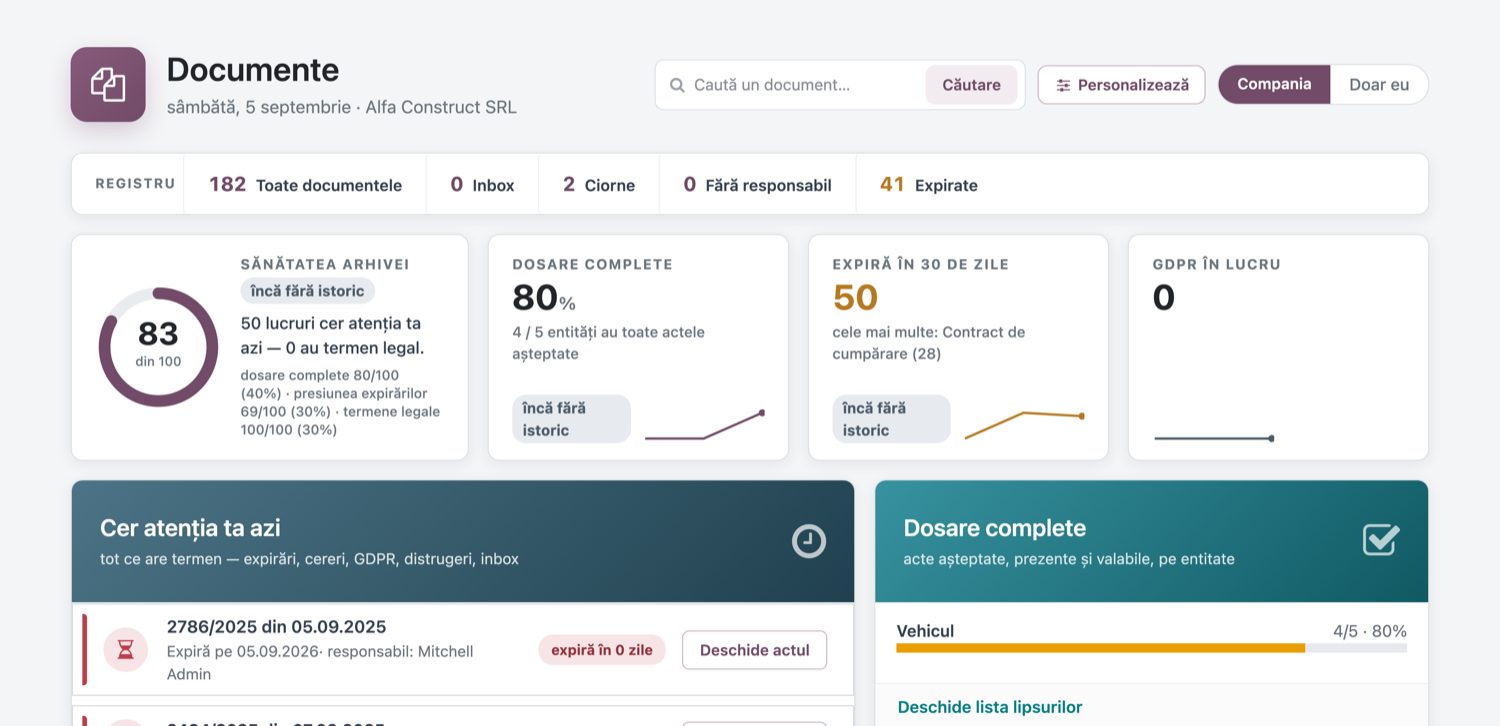
Task: Click the sliders icon in Personalizează
Action: [x=1063, y=85]
